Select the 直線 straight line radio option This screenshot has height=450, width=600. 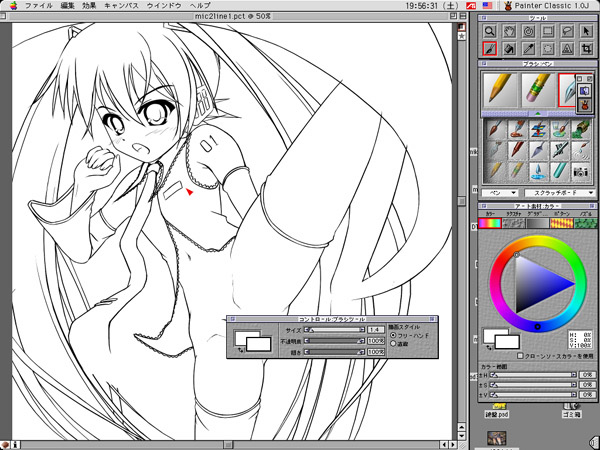tap(394, 343)
